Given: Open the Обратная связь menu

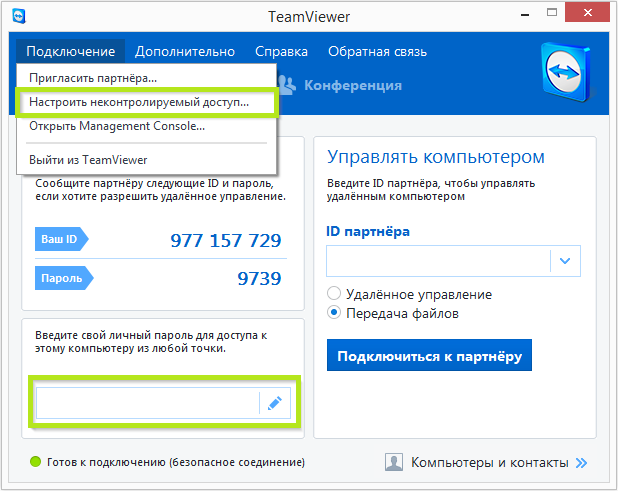Looking at the screenshot, I should 377,52.
